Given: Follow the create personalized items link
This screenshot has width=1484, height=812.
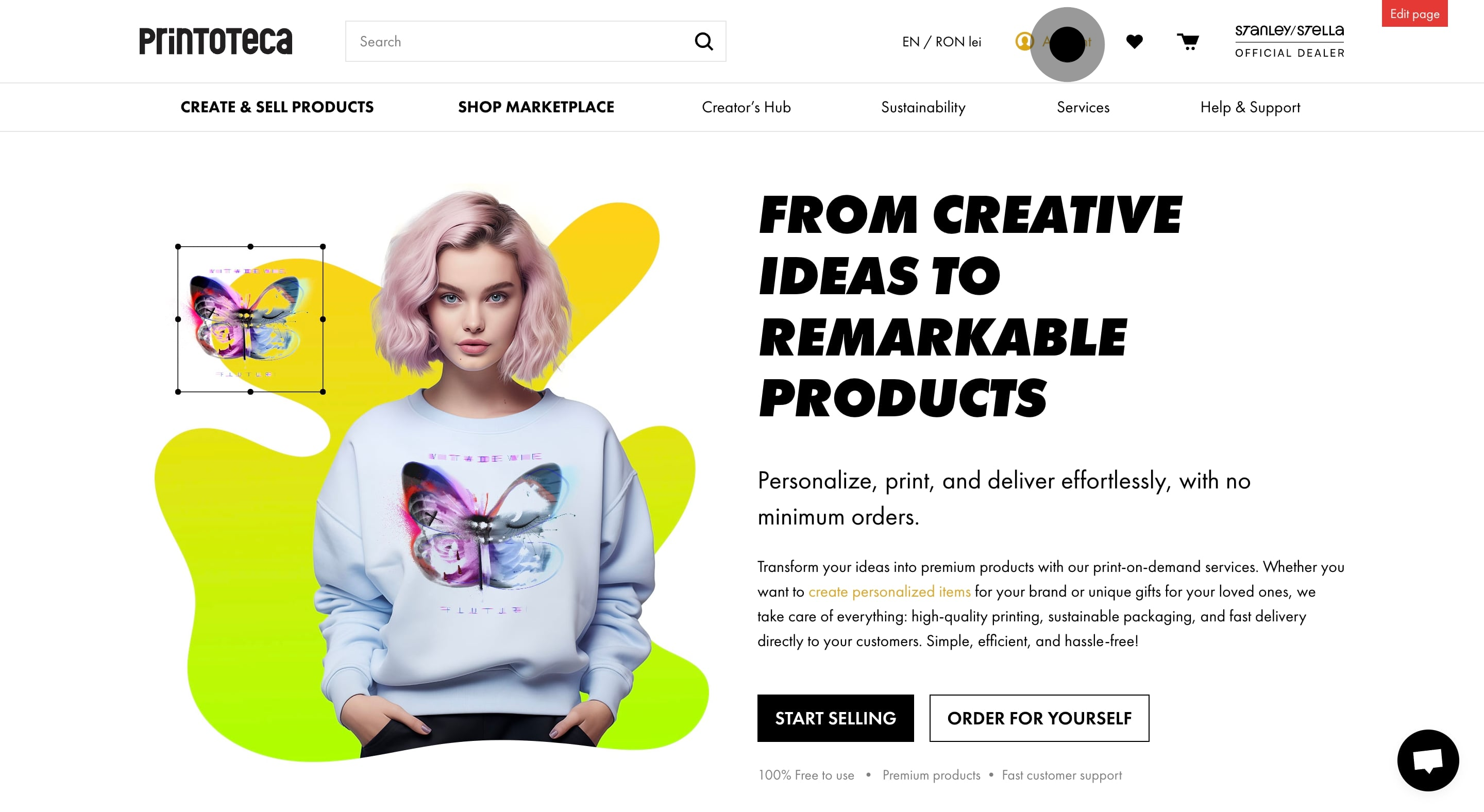Looking at the screenshot, I should [x=889, y=591].
